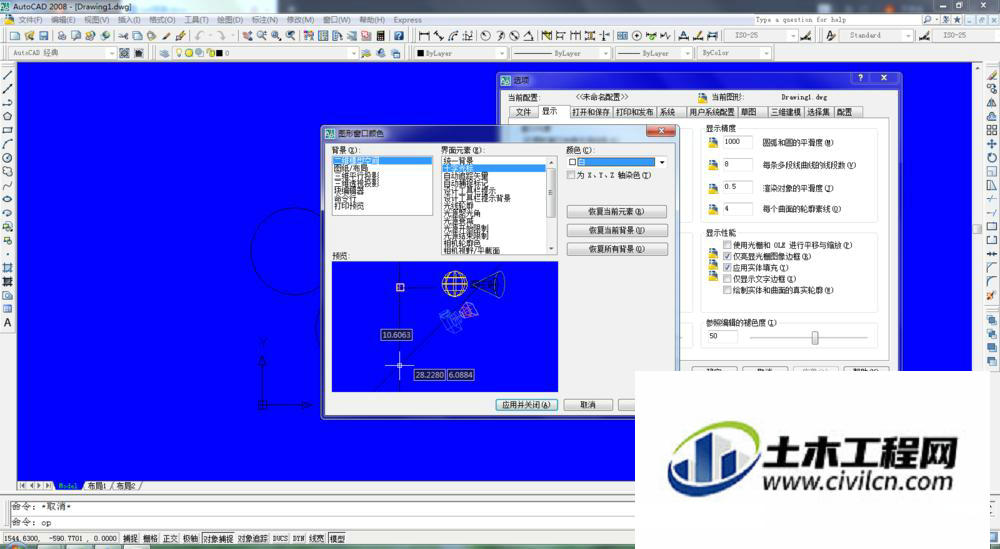Click 恢复当前背景 button
1000x549 pixels.
coord(617,230)
